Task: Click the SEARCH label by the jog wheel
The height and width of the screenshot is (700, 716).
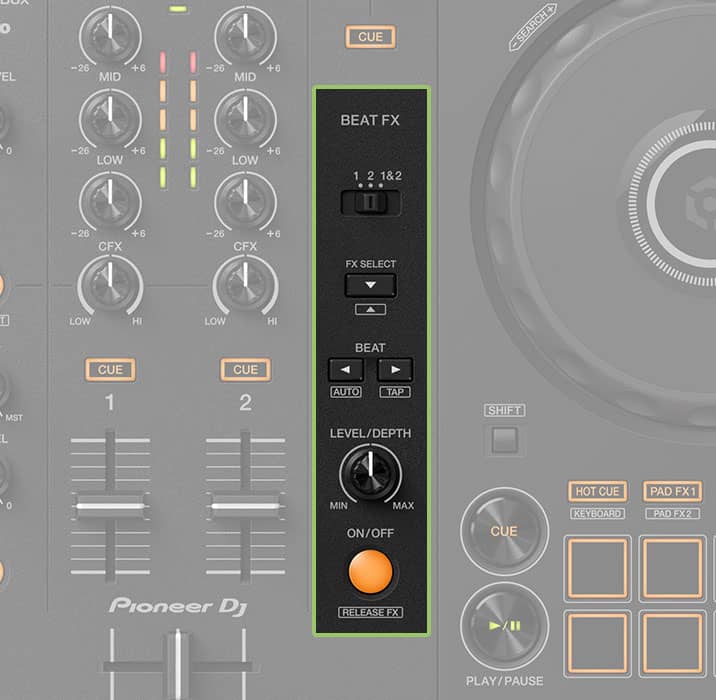Action: click(x=532, y=27)
